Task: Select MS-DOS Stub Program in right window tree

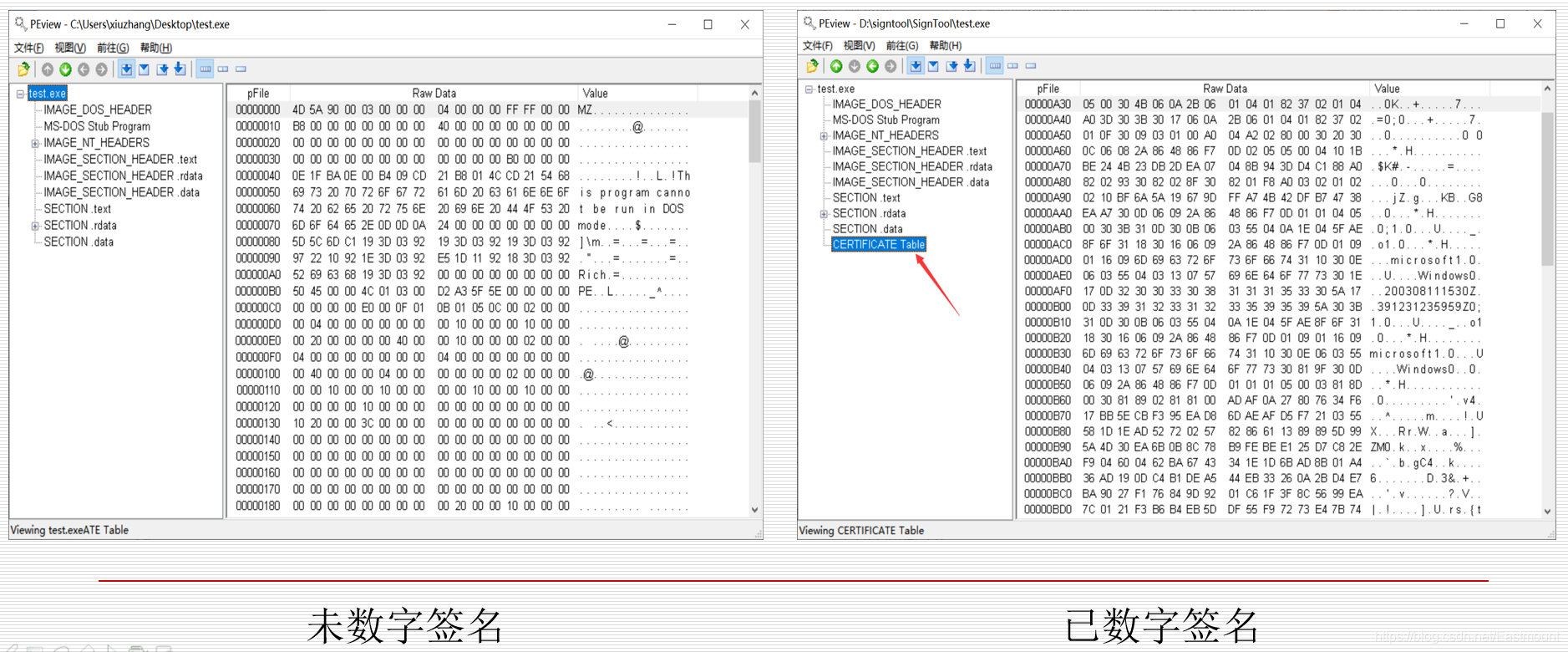Action: [885, 120]
